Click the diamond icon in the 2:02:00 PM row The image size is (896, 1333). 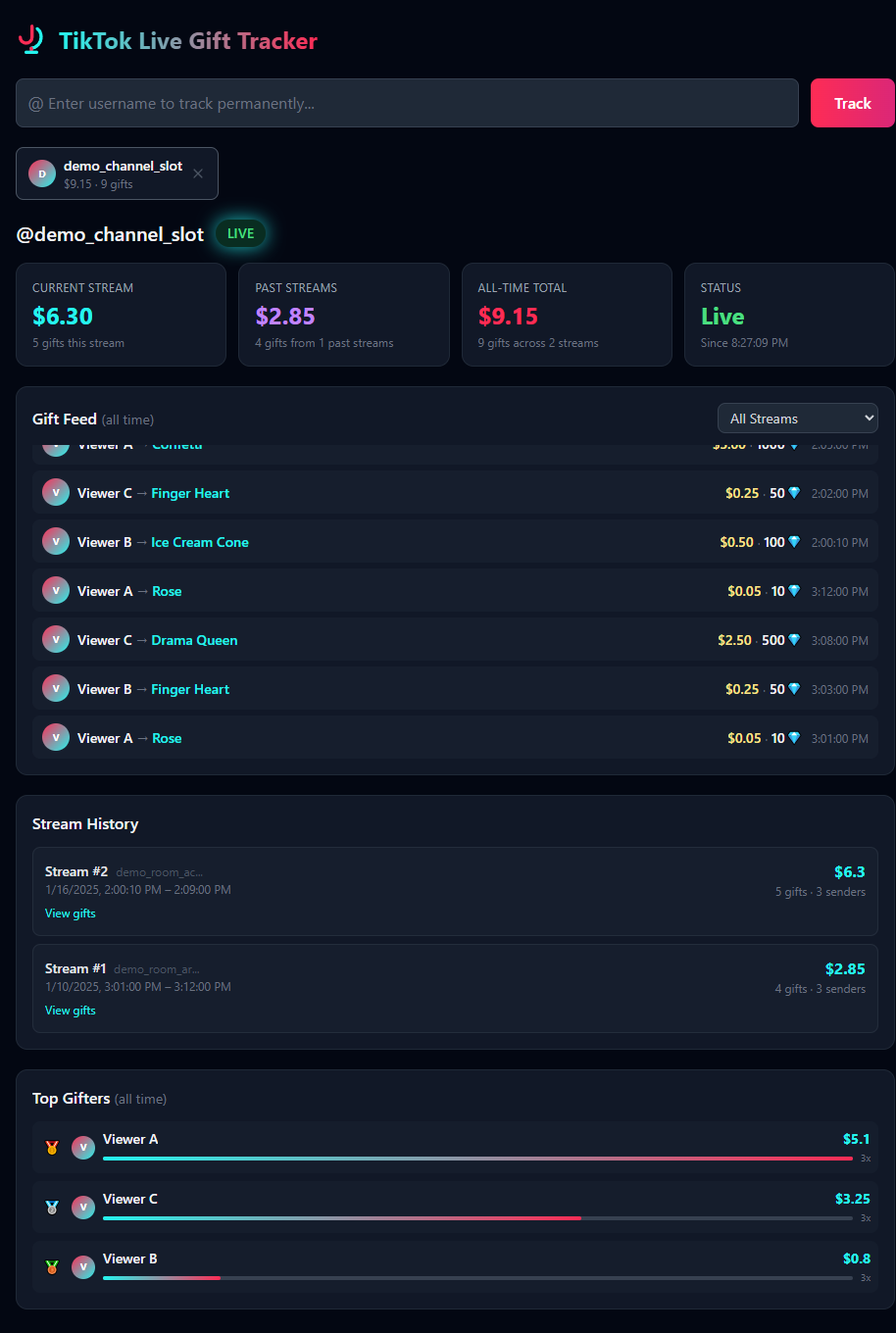click(x=794, y=493)
